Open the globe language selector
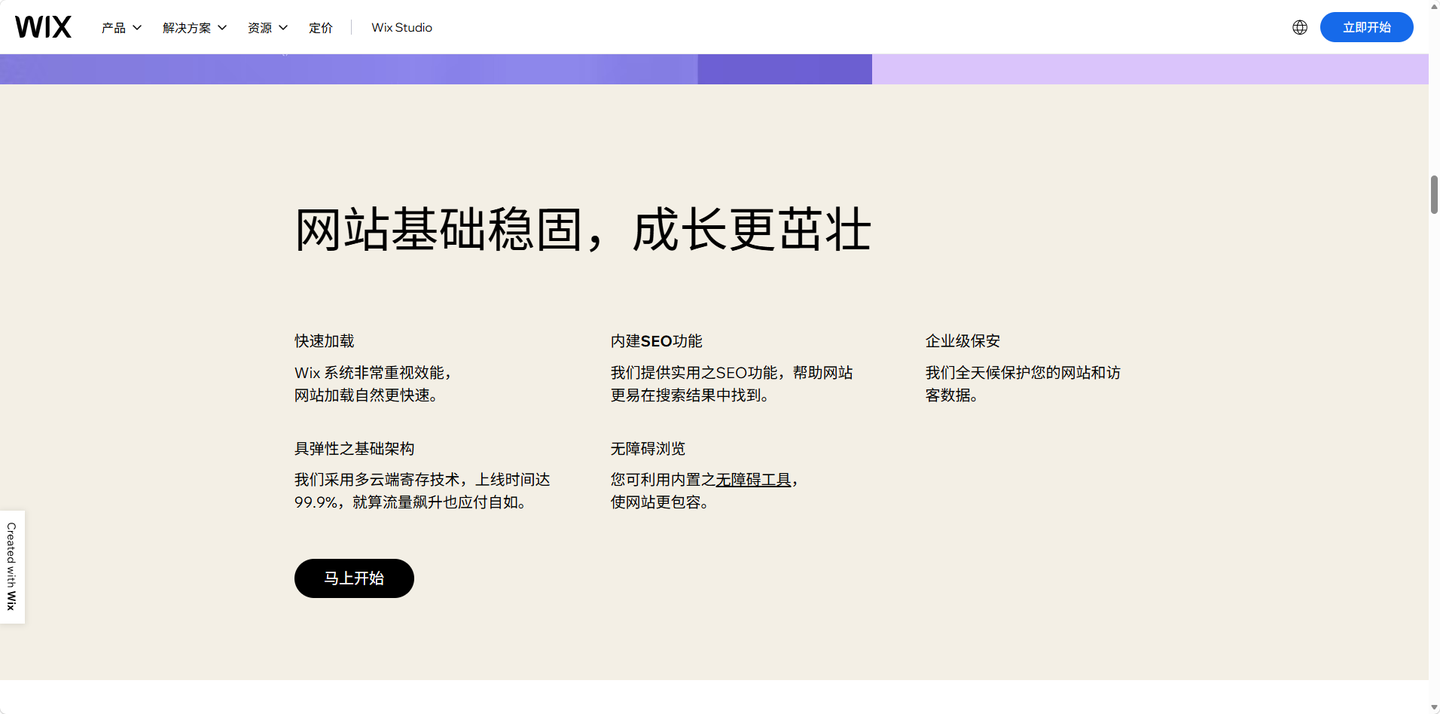The image size is (1440, 714). pos(1299,27)
